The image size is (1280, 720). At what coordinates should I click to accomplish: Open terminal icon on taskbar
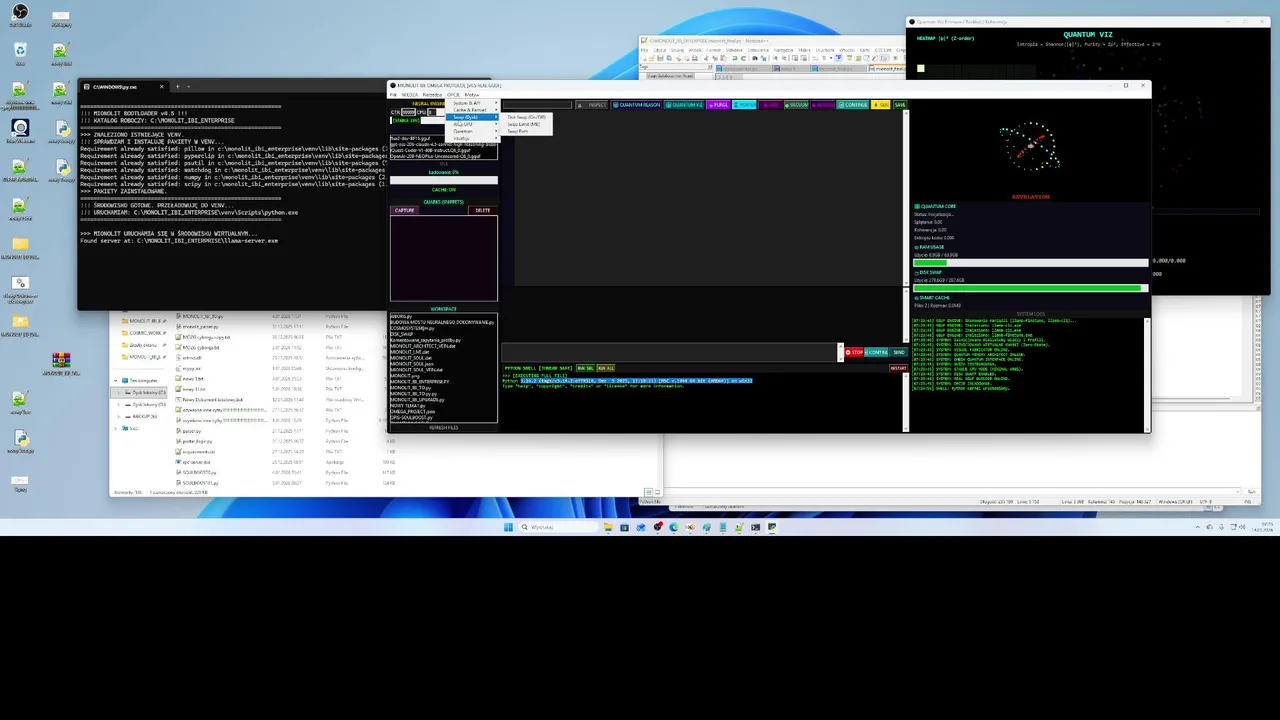click(756, 527)
